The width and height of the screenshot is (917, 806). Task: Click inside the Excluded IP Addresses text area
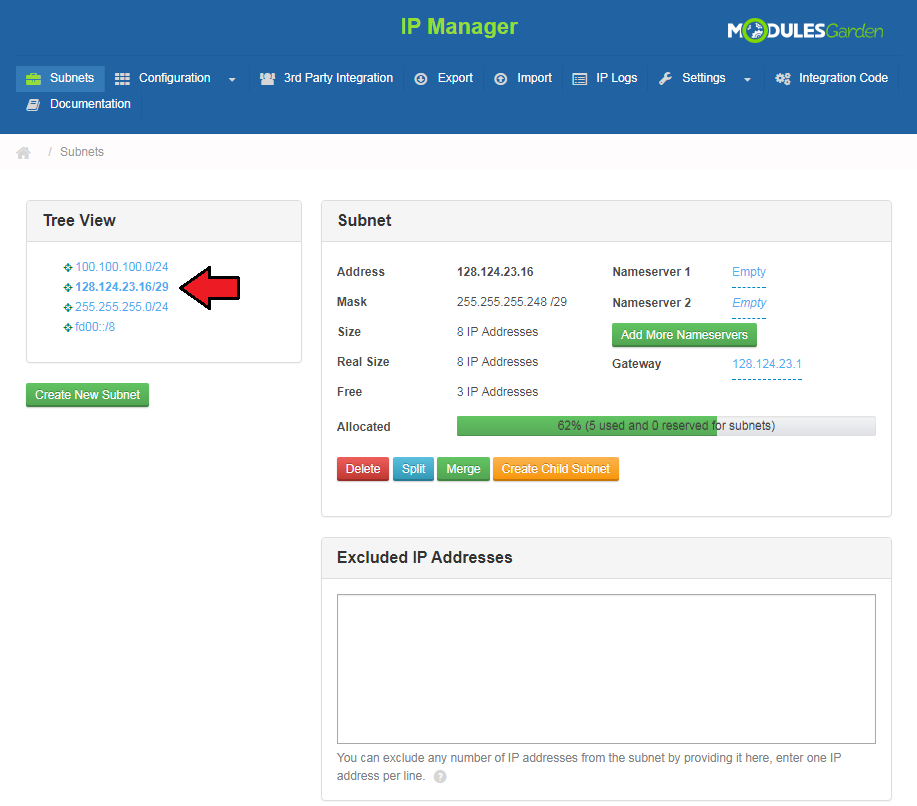(606, 668)
